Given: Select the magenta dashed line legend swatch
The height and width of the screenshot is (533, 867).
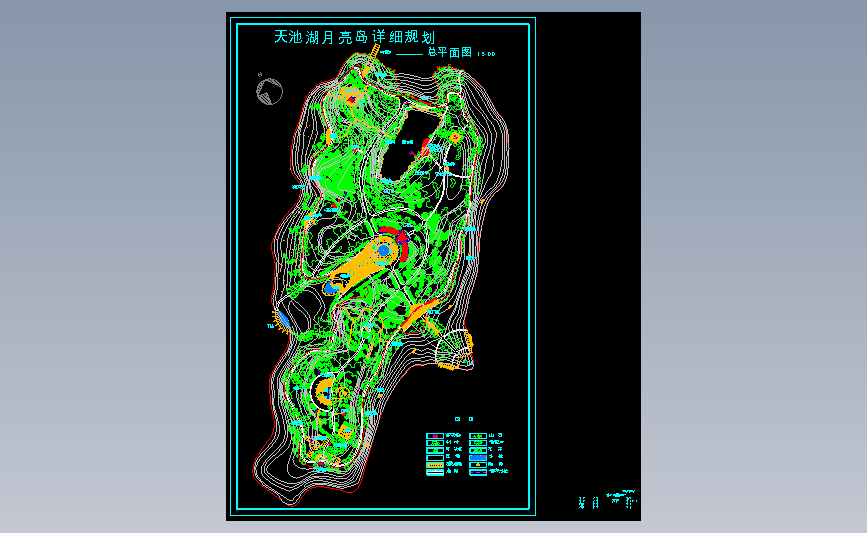Looking at the screenshot, I should pos(478,472).
